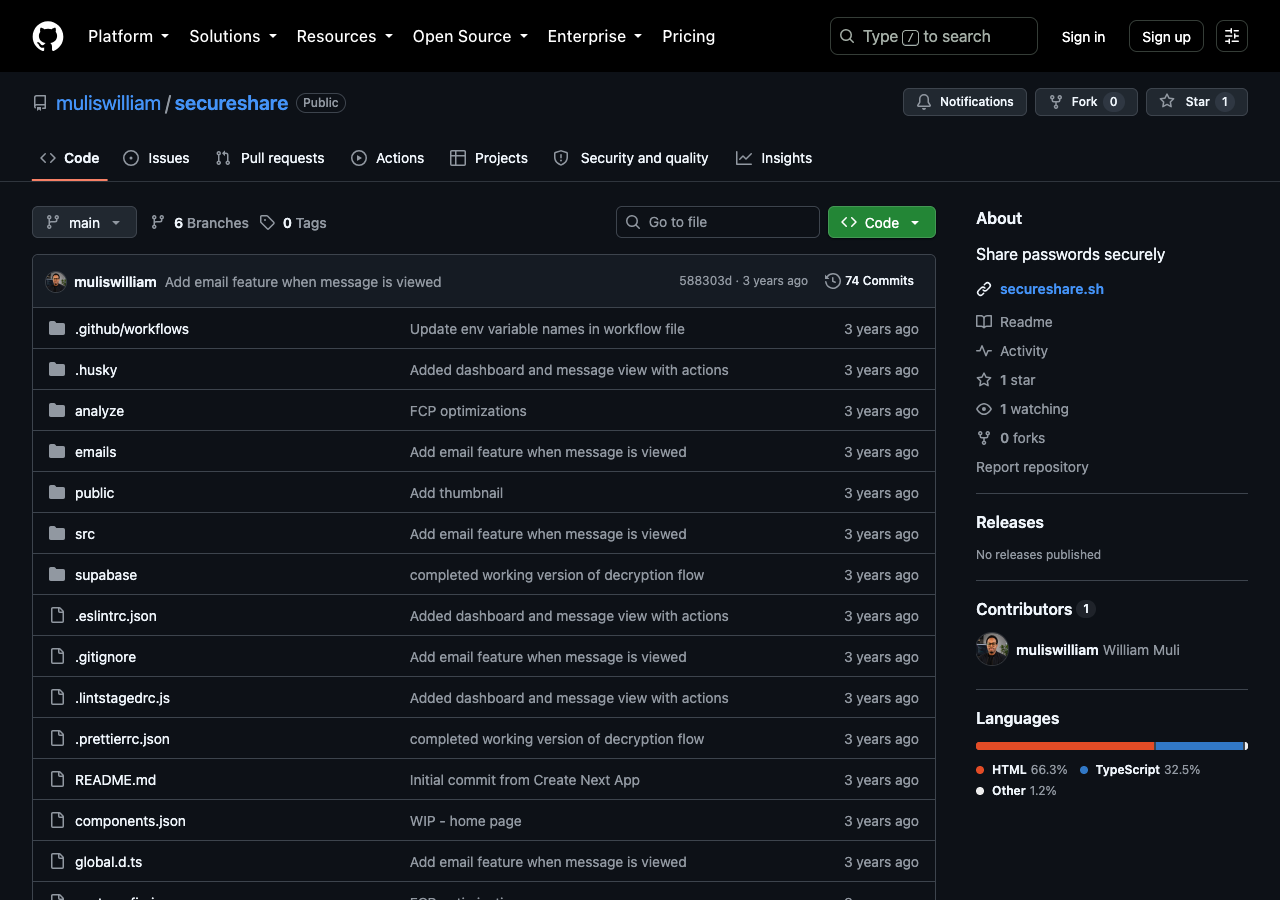This screenshot has width=1280, height=900.
Task: Open the main branch selector dropdown
Action: pos(84,222)
